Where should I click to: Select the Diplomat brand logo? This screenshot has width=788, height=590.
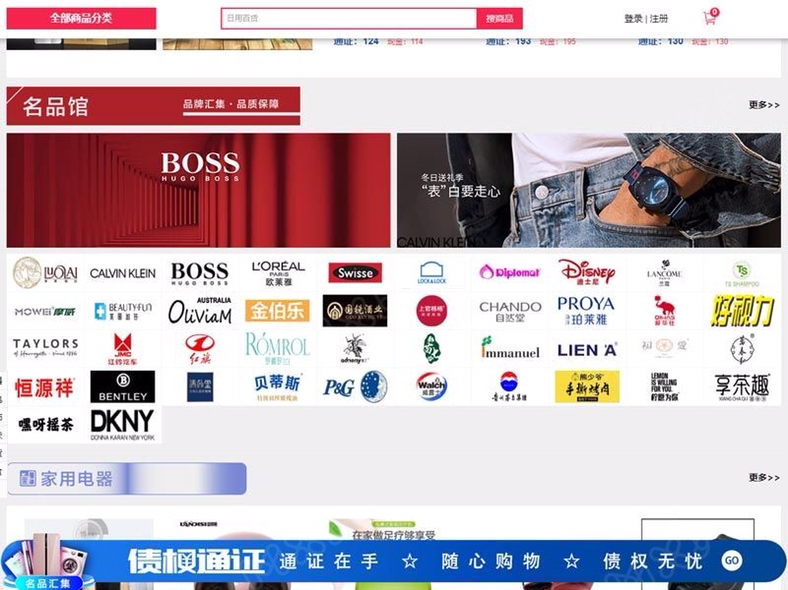[509, 272]
